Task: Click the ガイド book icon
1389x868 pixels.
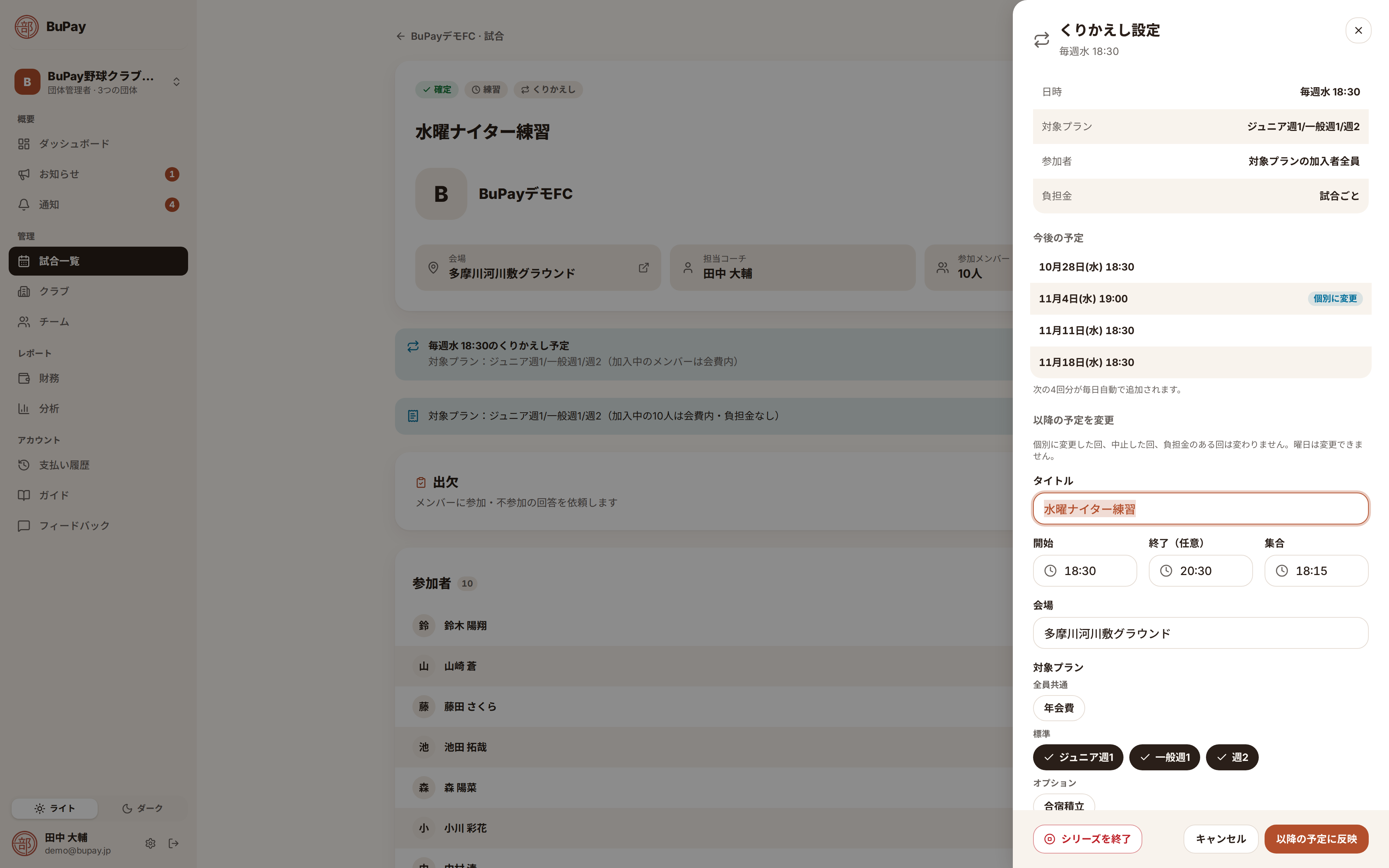Action: pyautogui.click(x=24, y=495)
